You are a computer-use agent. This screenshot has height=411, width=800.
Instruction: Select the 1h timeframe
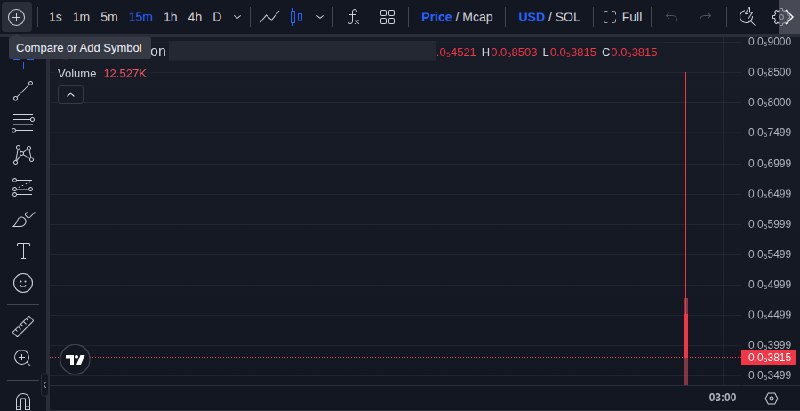170,17
